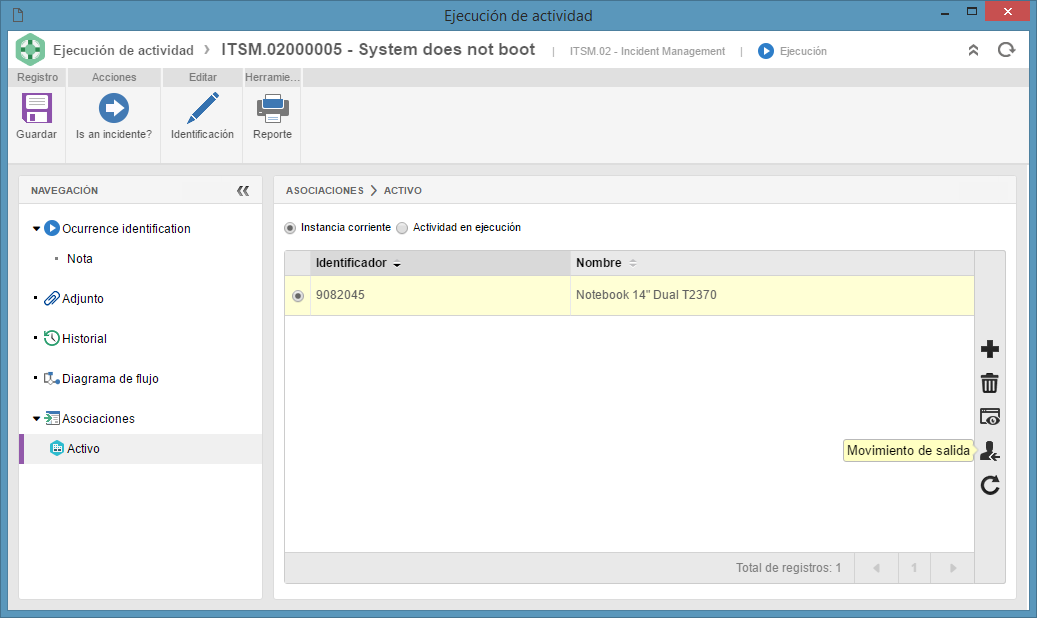This screenshot has height=618, width=1037.
Task: Sort by Identificador column arrow
Action: tap(397, 264)
